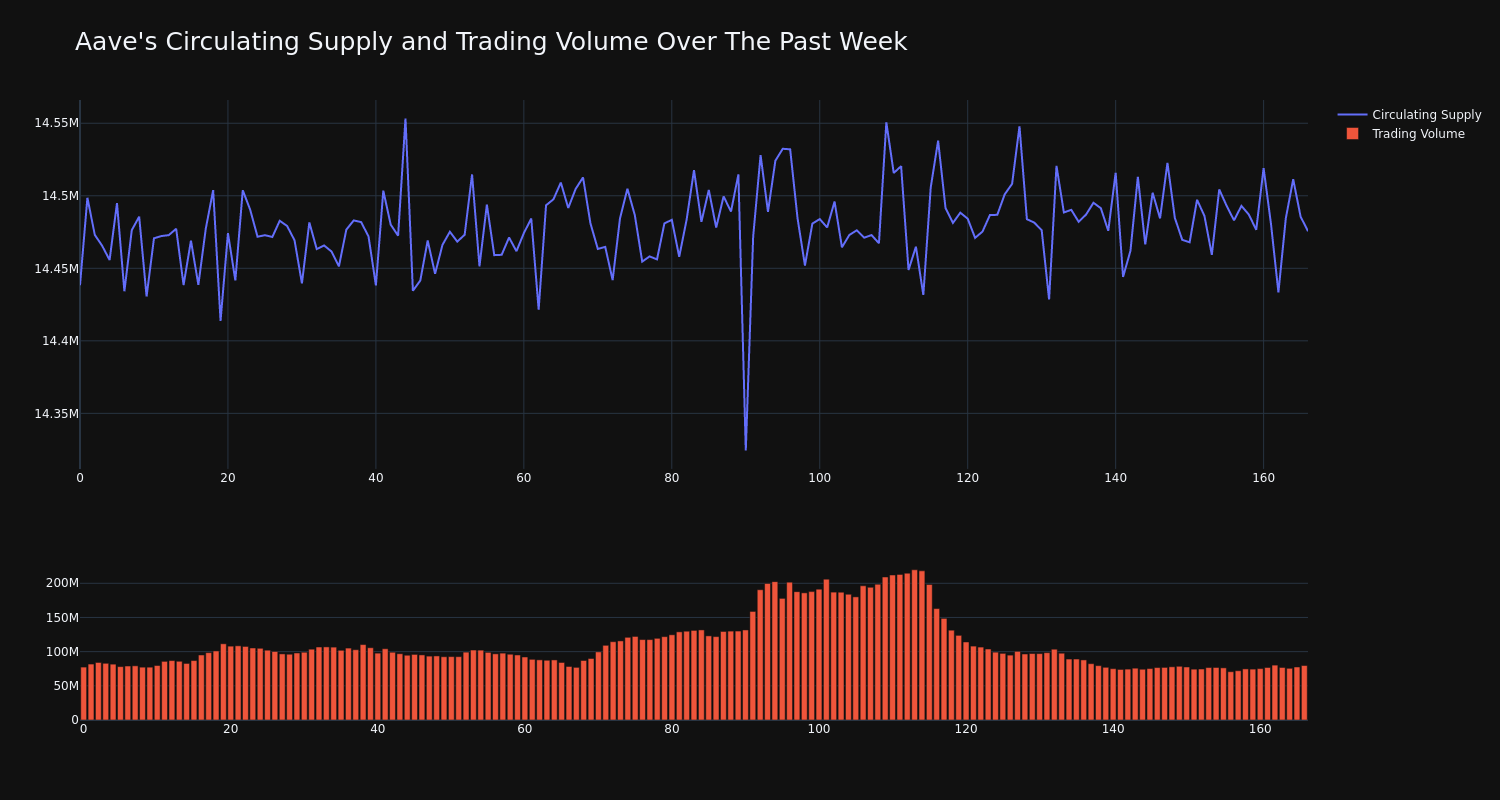The height and width of the screenshot is (800, 1500).
Task: Click x-axis label 160 under supply chart
Action: tap(1264, 478)
